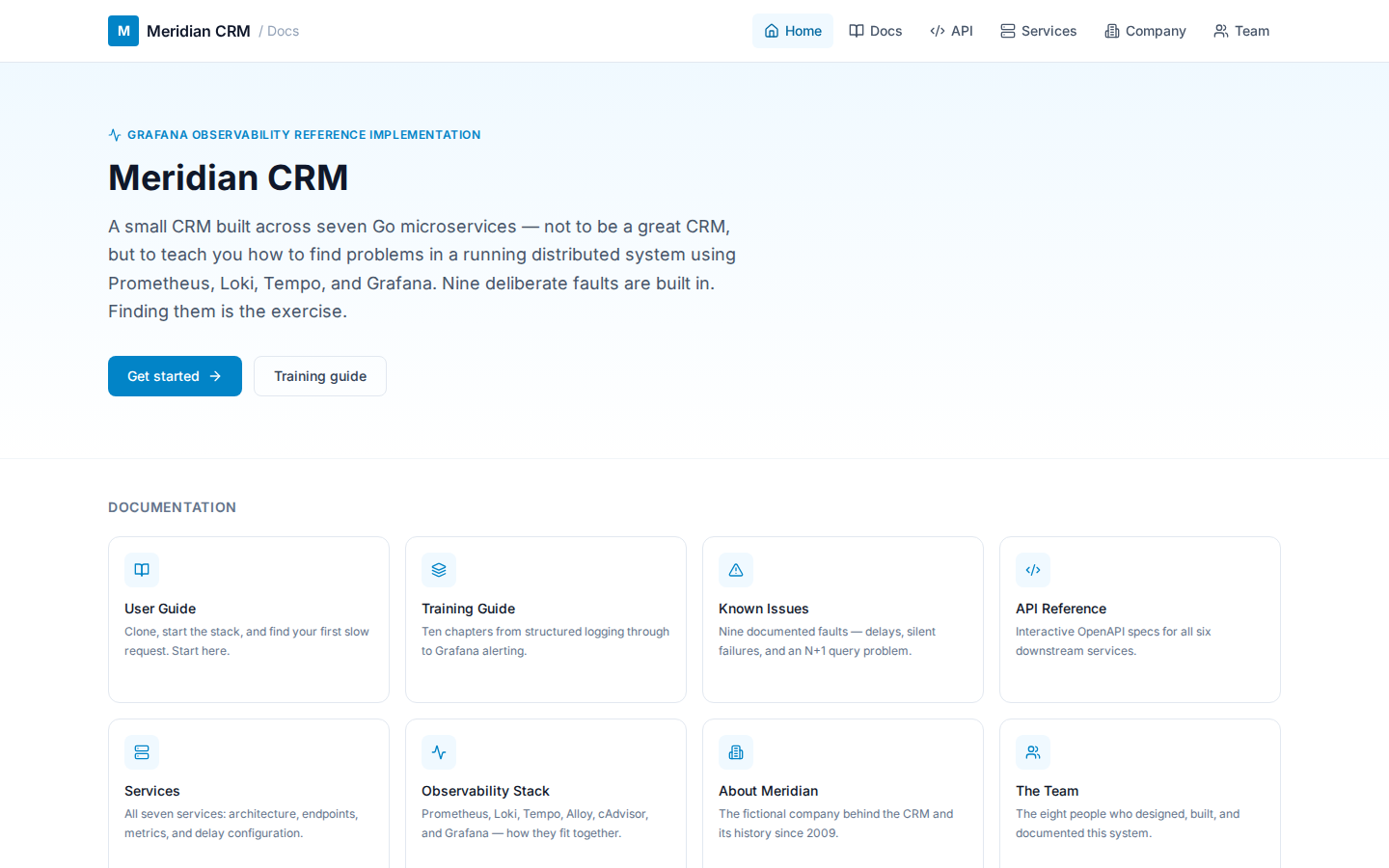Image resolution: width=1389 pixels, height=868 pixels.
Task: Open the Team navigation item
Action: tap(1241, 31)
